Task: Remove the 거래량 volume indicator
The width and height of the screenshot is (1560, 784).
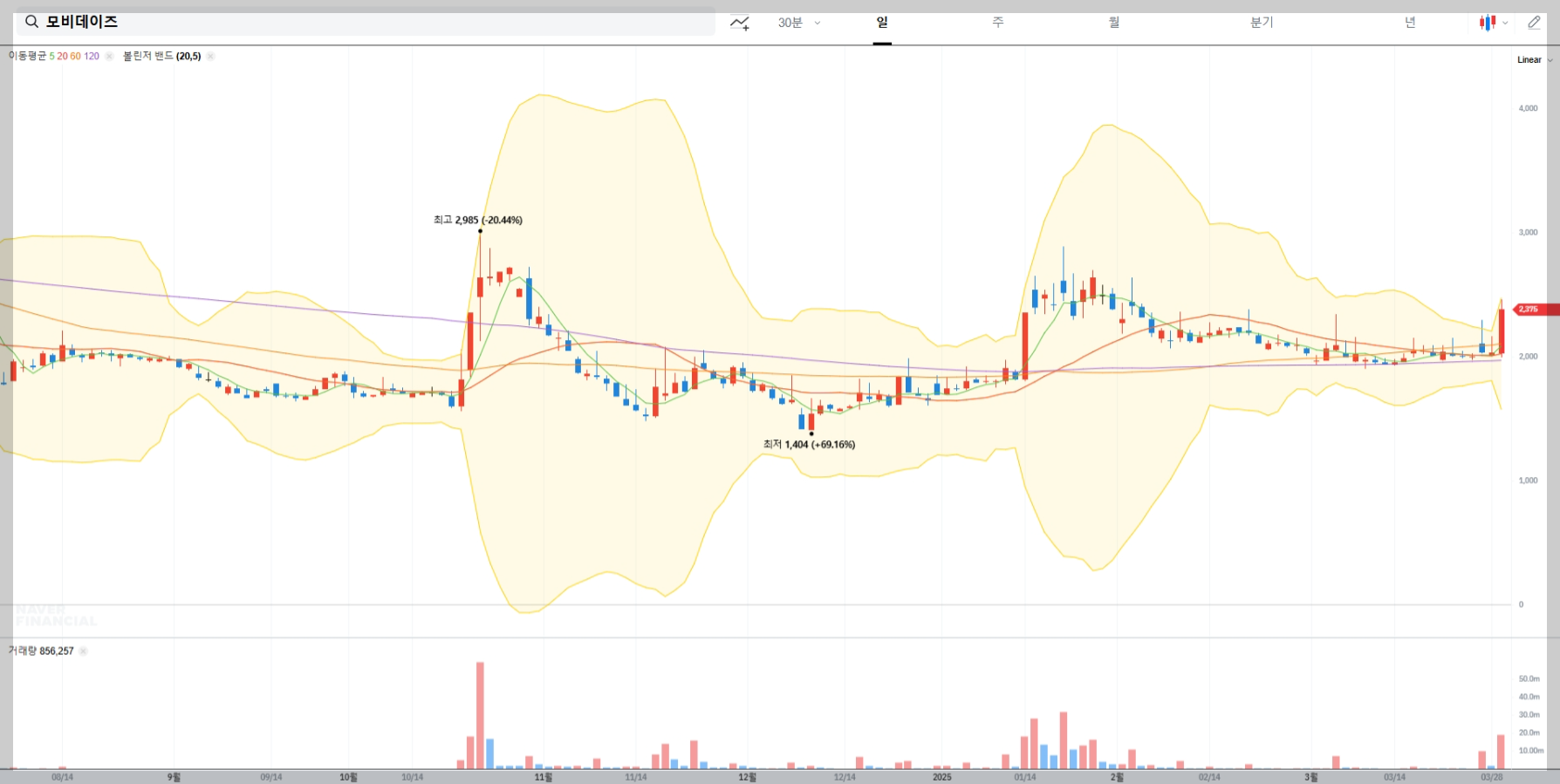Action: 83,651
